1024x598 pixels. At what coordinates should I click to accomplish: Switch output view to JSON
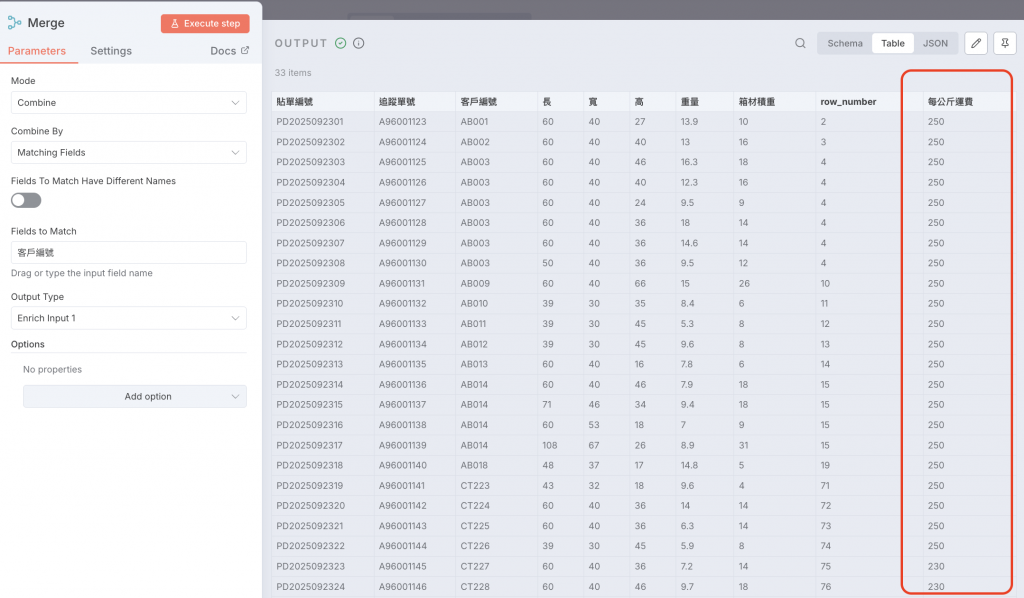pos(935,43)
